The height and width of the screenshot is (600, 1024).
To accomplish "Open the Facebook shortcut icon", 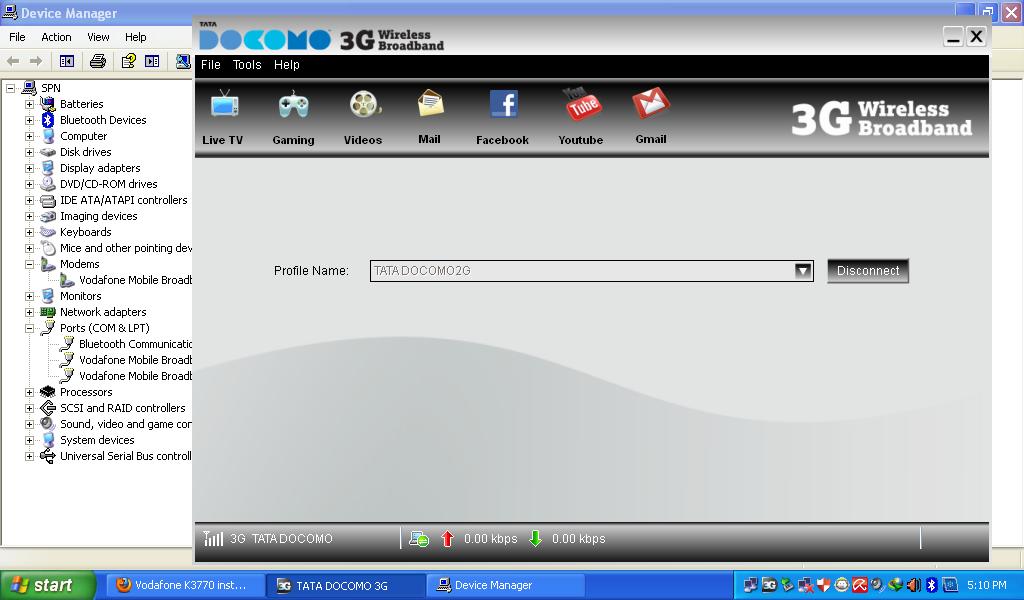I will coord(503,105).
